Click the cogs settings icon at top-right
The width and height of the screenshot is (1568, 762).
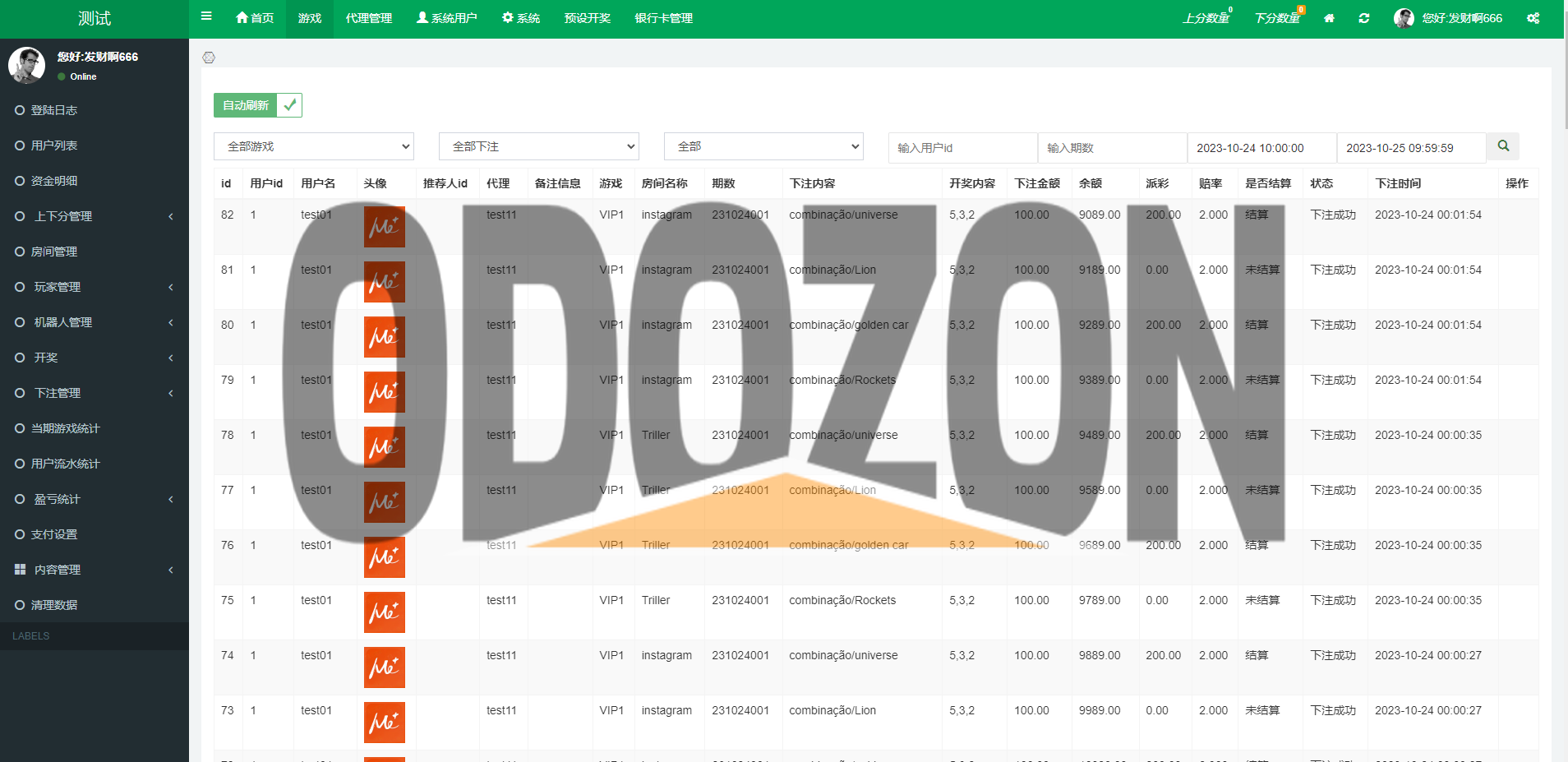tap(1533, 18)
